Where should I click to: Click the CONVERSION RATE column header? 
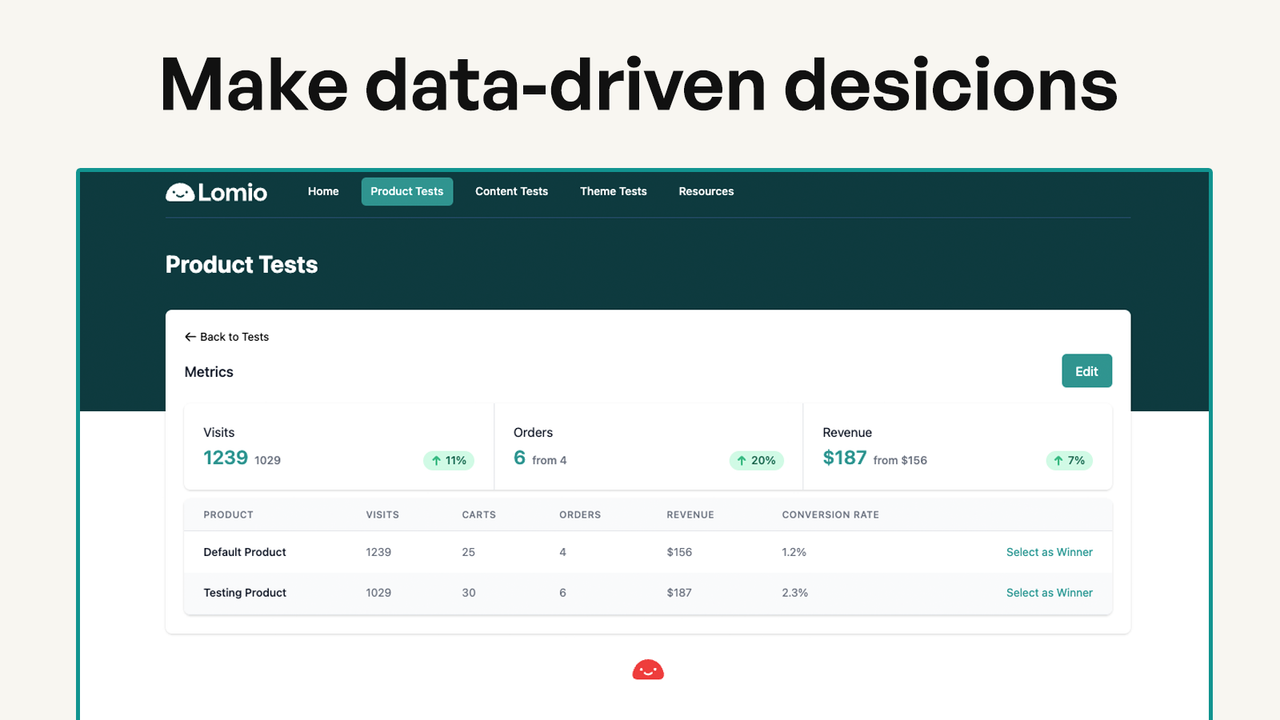[830, 515]
